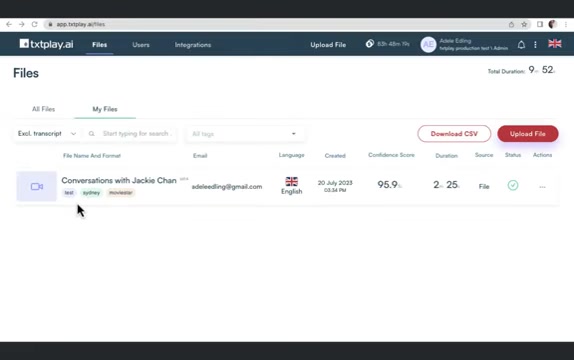
Task: Click the txtplay.ai logo
Action: click(46, 44)
